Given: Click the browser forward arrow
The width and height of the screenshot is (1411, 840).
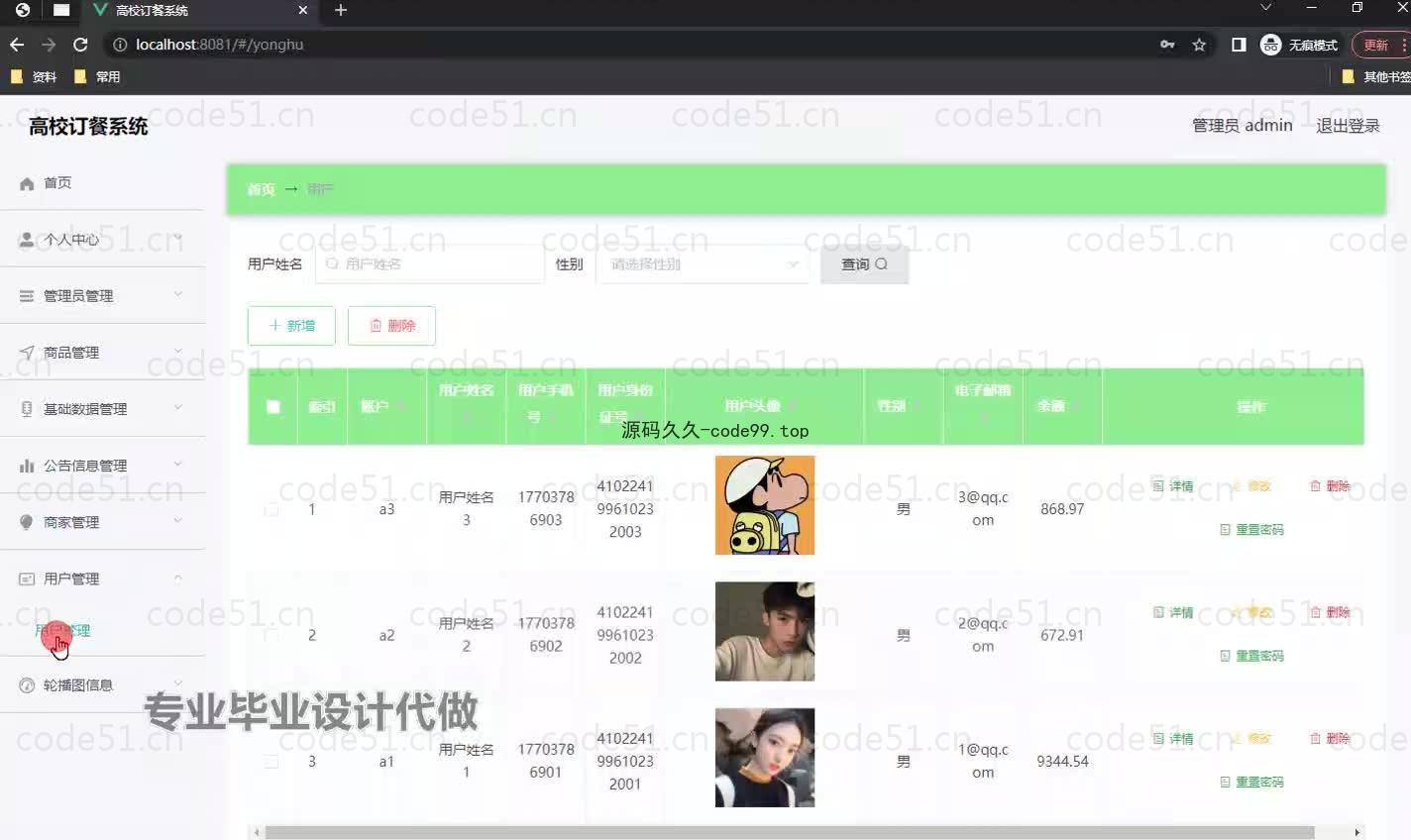Looking at the screenshot, I should point(49,45).
